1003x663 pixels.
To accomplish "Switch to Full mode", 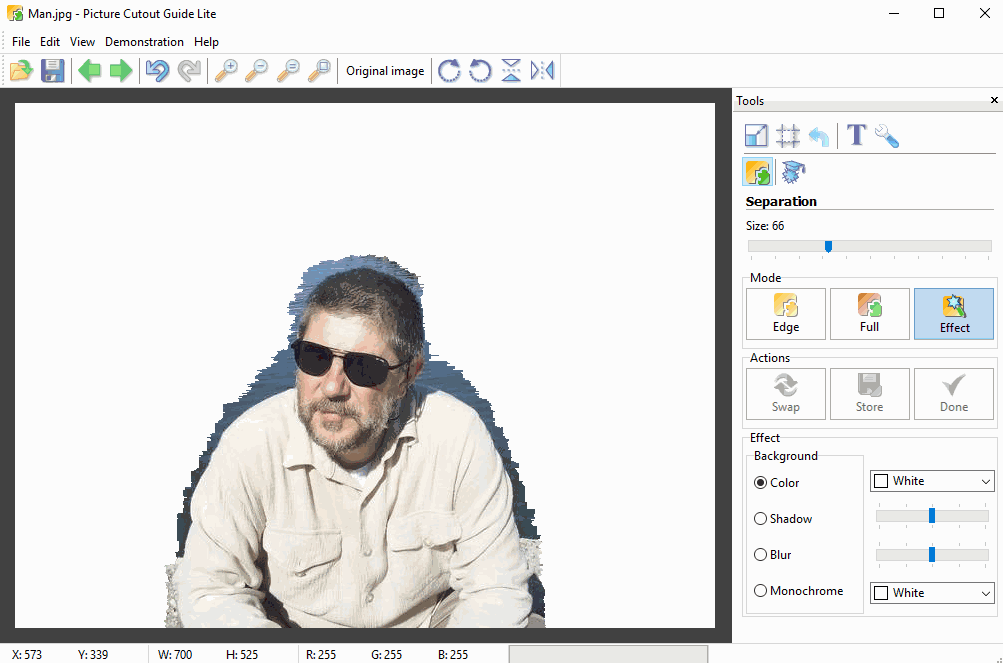I will tap(869, 314).
